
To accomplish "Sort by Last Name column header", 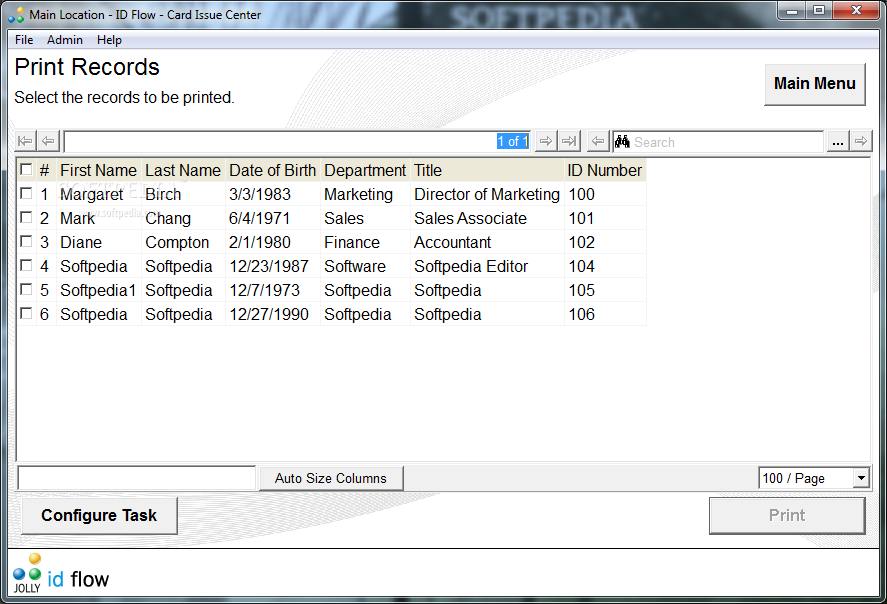I will tap(183, 170).
